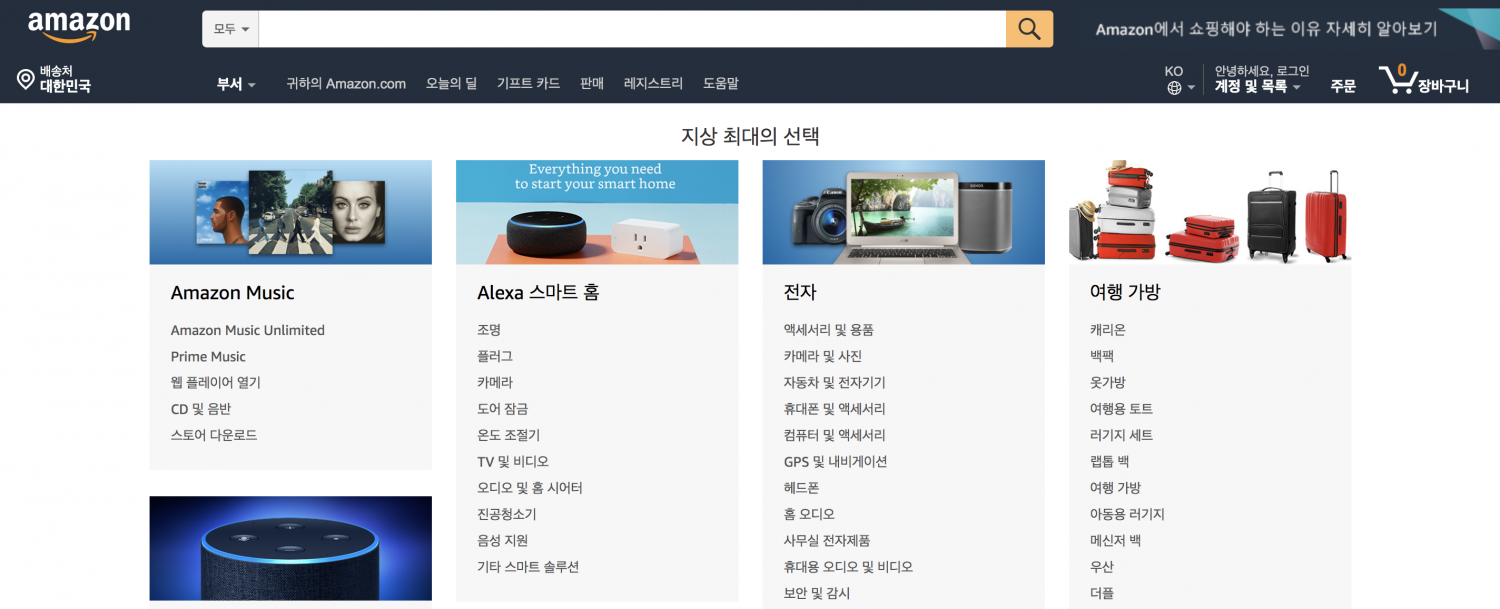
Task: Click inside the main search field
Action: tap(632, 29)
